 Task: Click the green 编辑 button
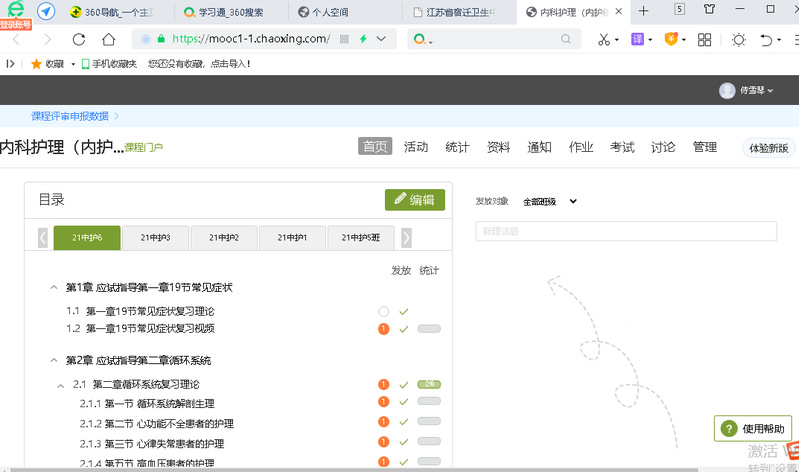point(414,199)
